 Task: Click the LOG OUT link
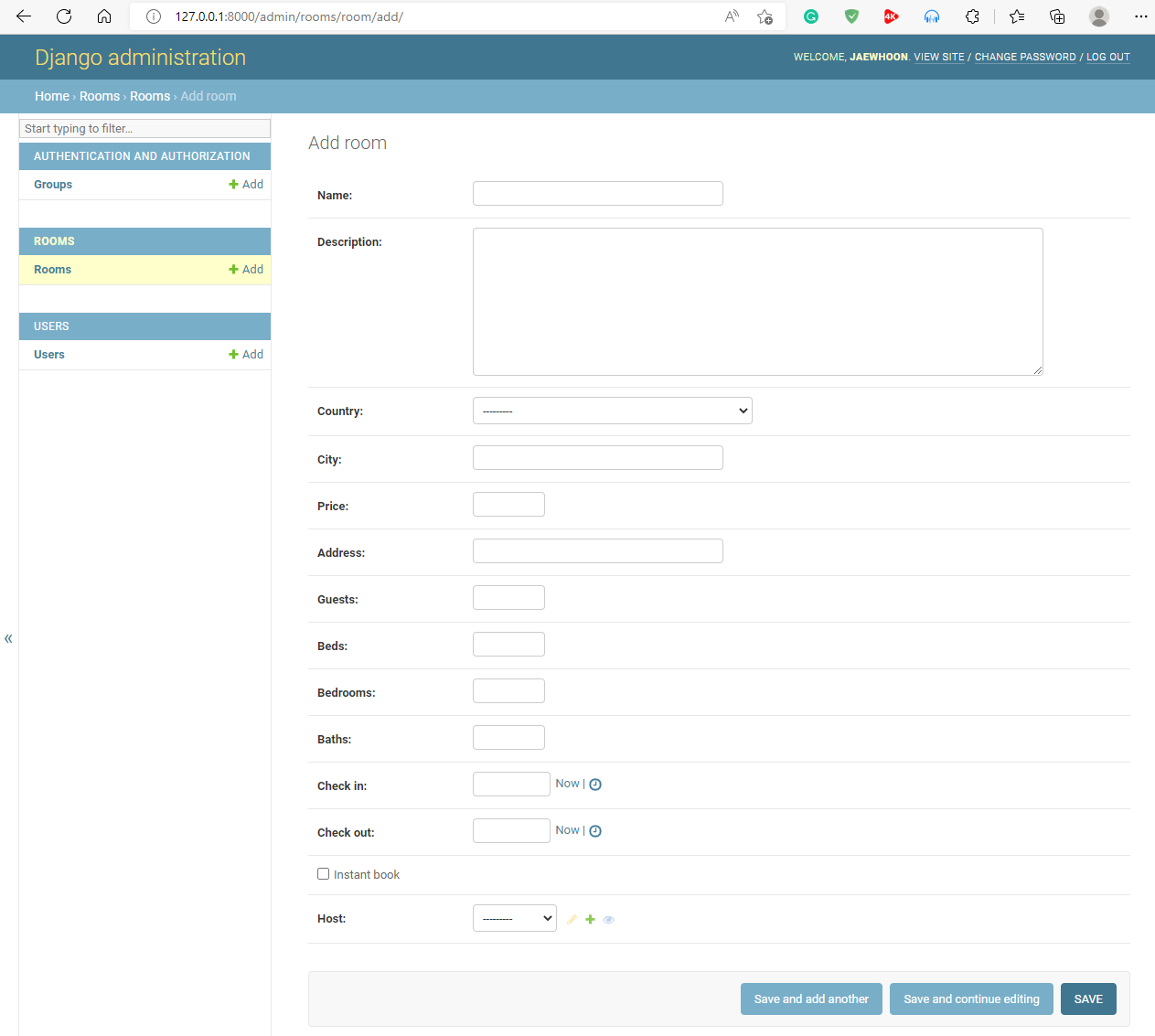coord(1108,57)
